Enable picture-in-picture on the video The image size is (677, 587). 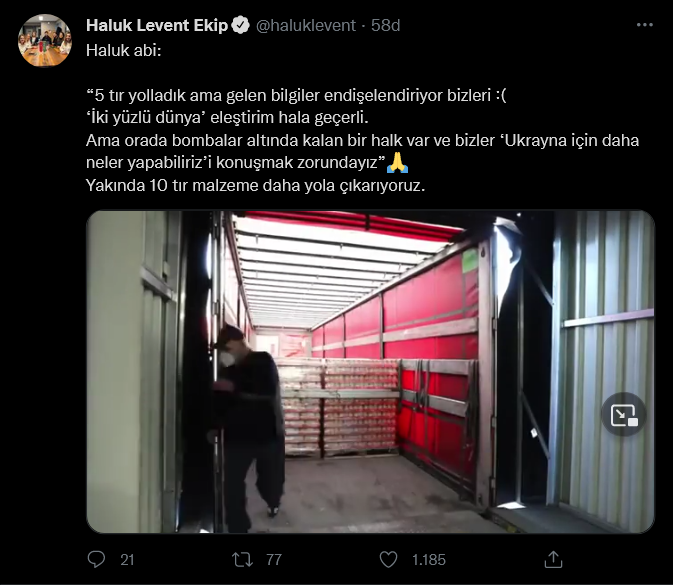(x=624, y=415)
